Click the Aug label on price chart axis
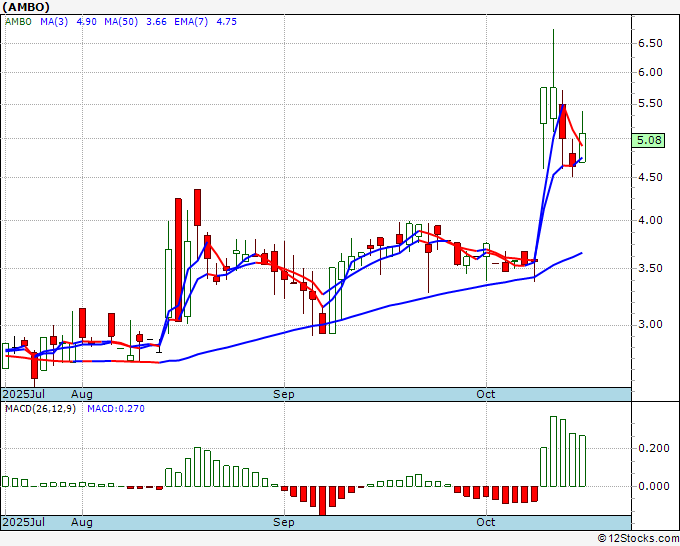680x546 pixels. (82, 394)
